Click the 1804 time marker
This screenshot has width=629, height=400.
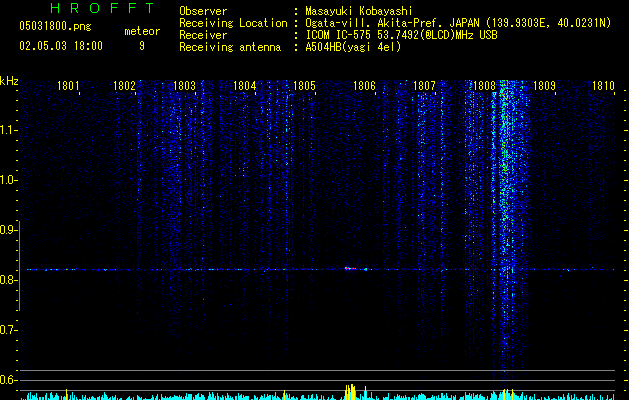click(x=244, y=86)
